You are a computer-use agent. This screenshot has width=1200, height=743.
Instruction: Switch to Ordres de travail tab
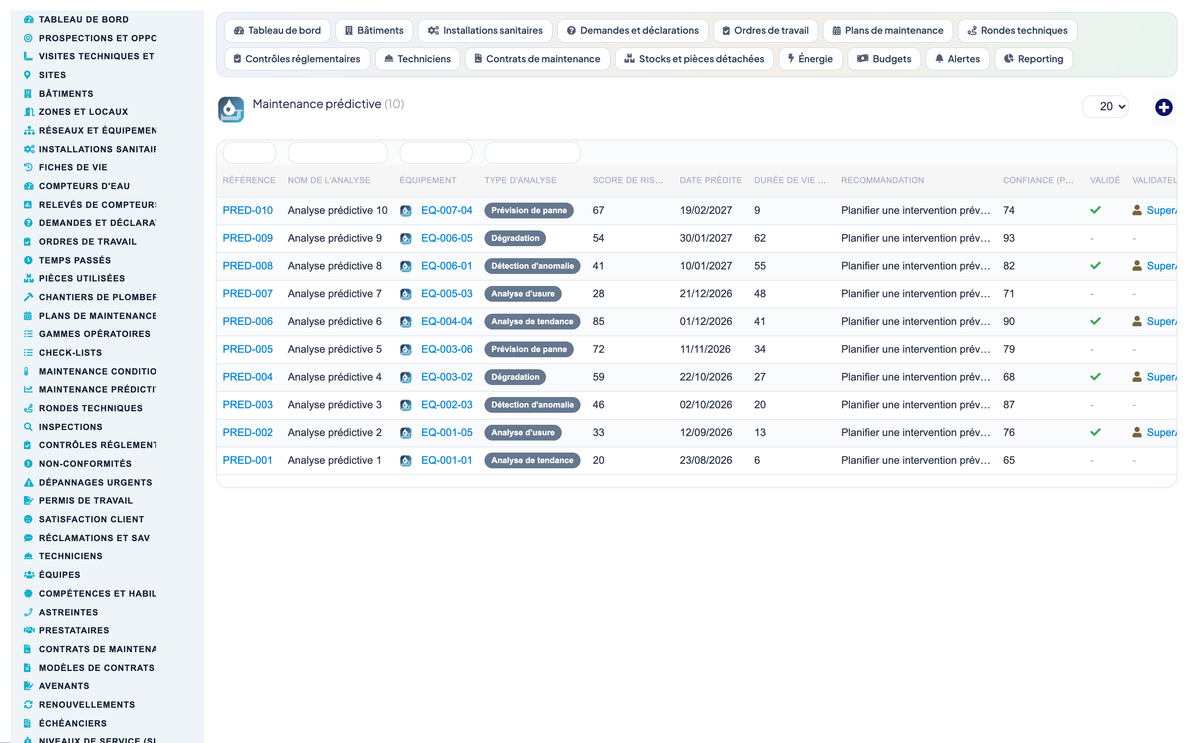pyautogui.click(x=765, y=31)
